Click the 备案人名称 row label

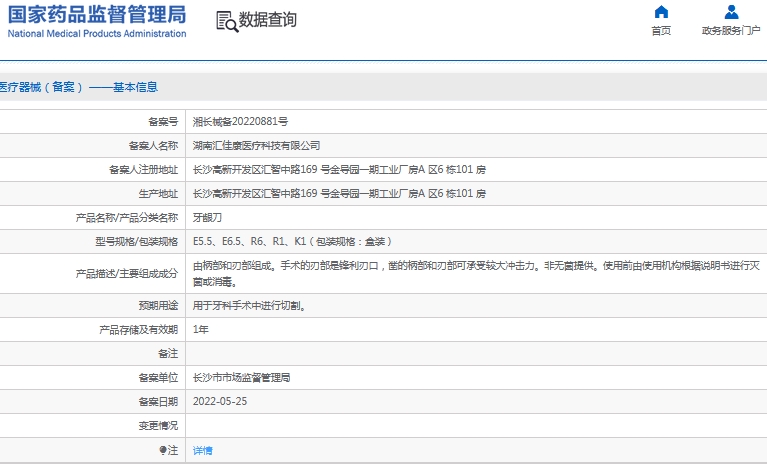(153, 145)
